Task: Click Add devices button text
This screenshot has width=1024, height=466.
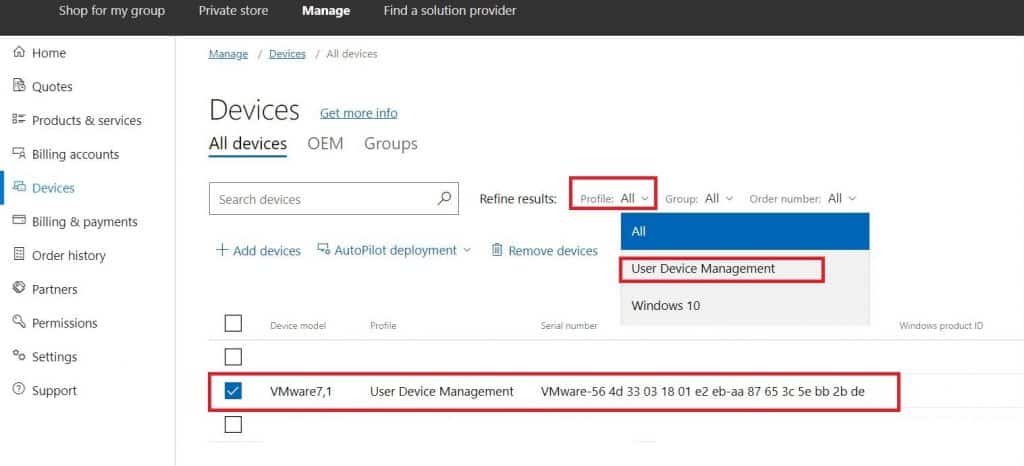Action: tap(267, 251)
